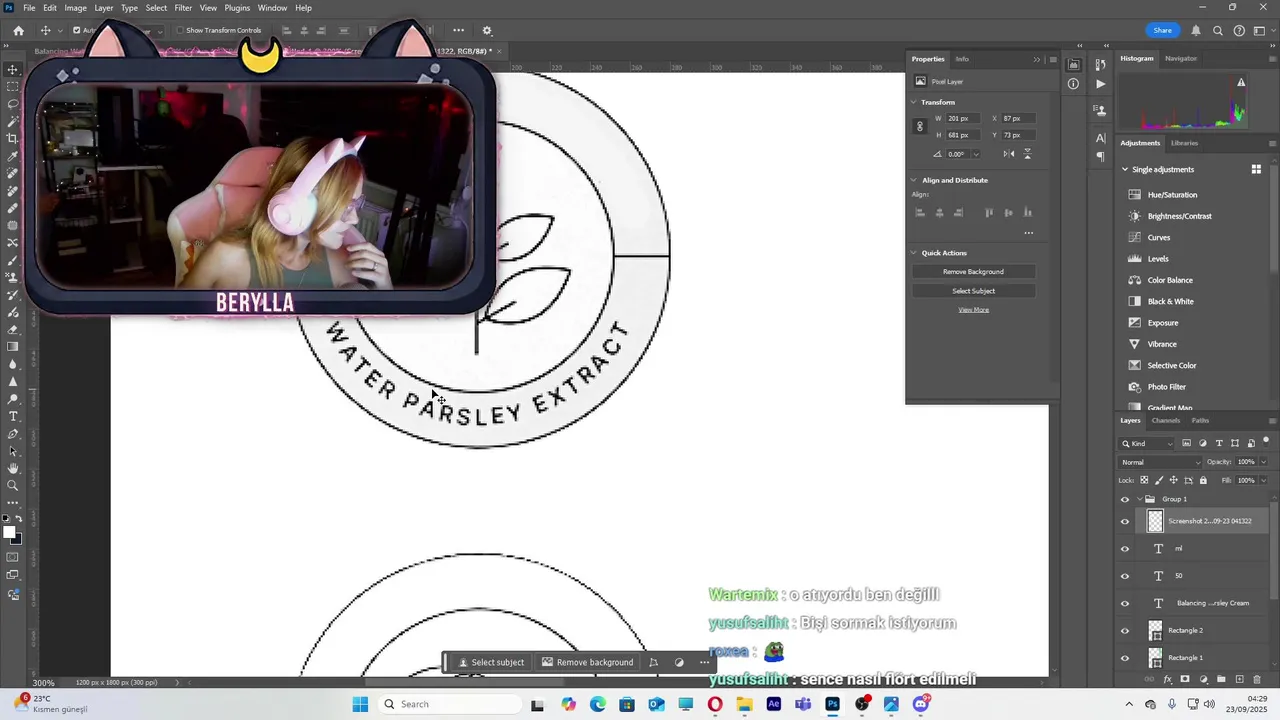Switch to the Channels tab
Image resolution: width=1280 pixels, height=720 pixels.
1166,421
